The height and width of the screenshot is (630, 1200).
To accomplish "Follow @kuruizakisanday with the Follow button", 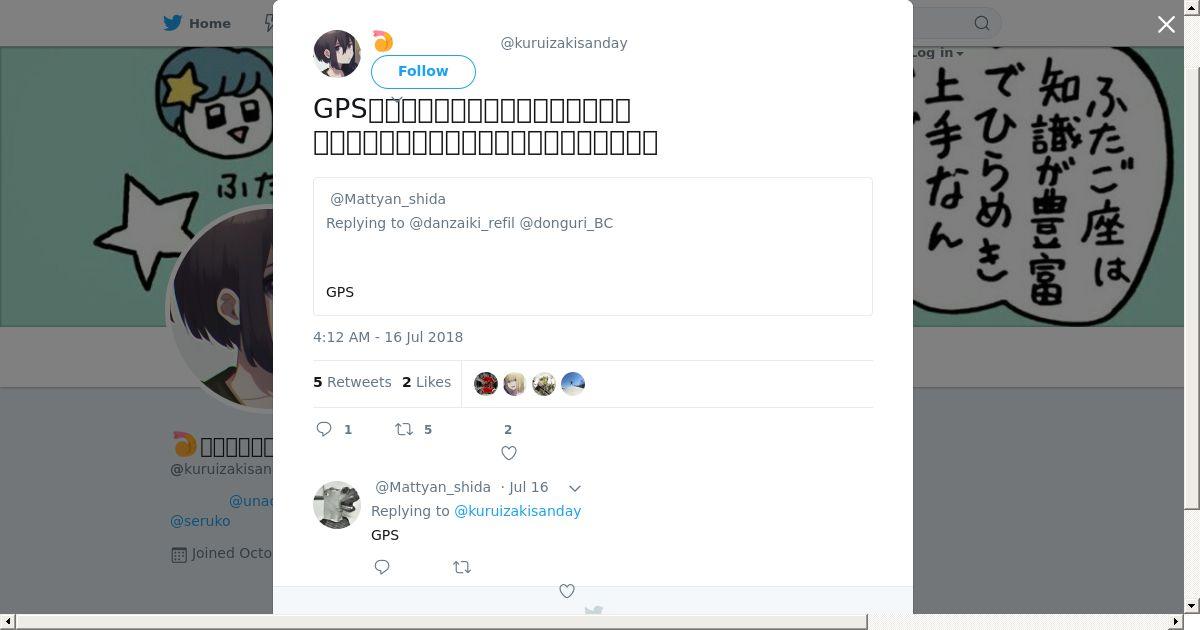I will pyautogui.click(x=423, y=71).
